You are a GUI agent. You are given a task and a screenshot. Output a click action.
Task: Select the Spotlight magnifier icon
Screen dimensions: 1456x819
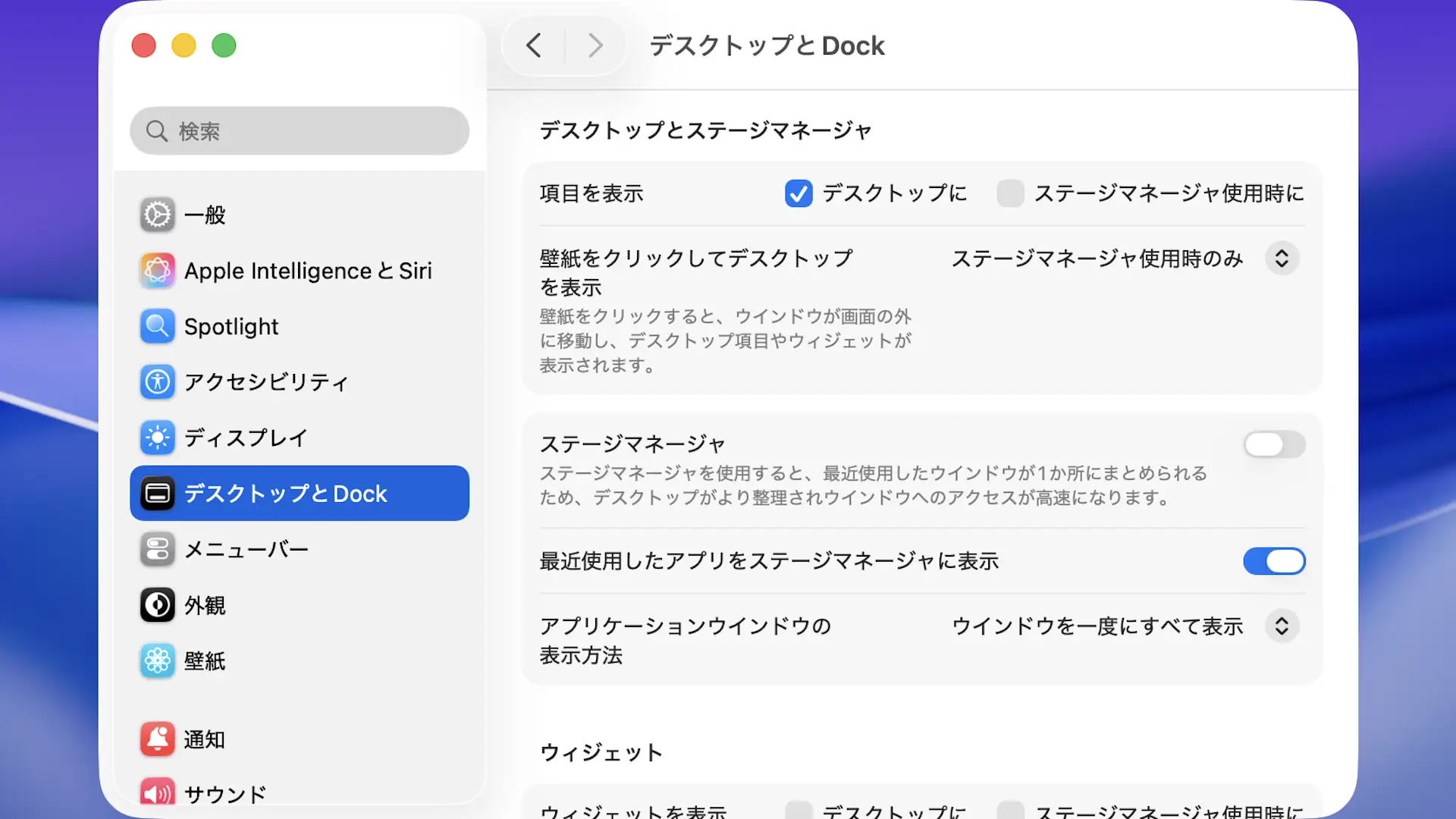tap(158, 326)
